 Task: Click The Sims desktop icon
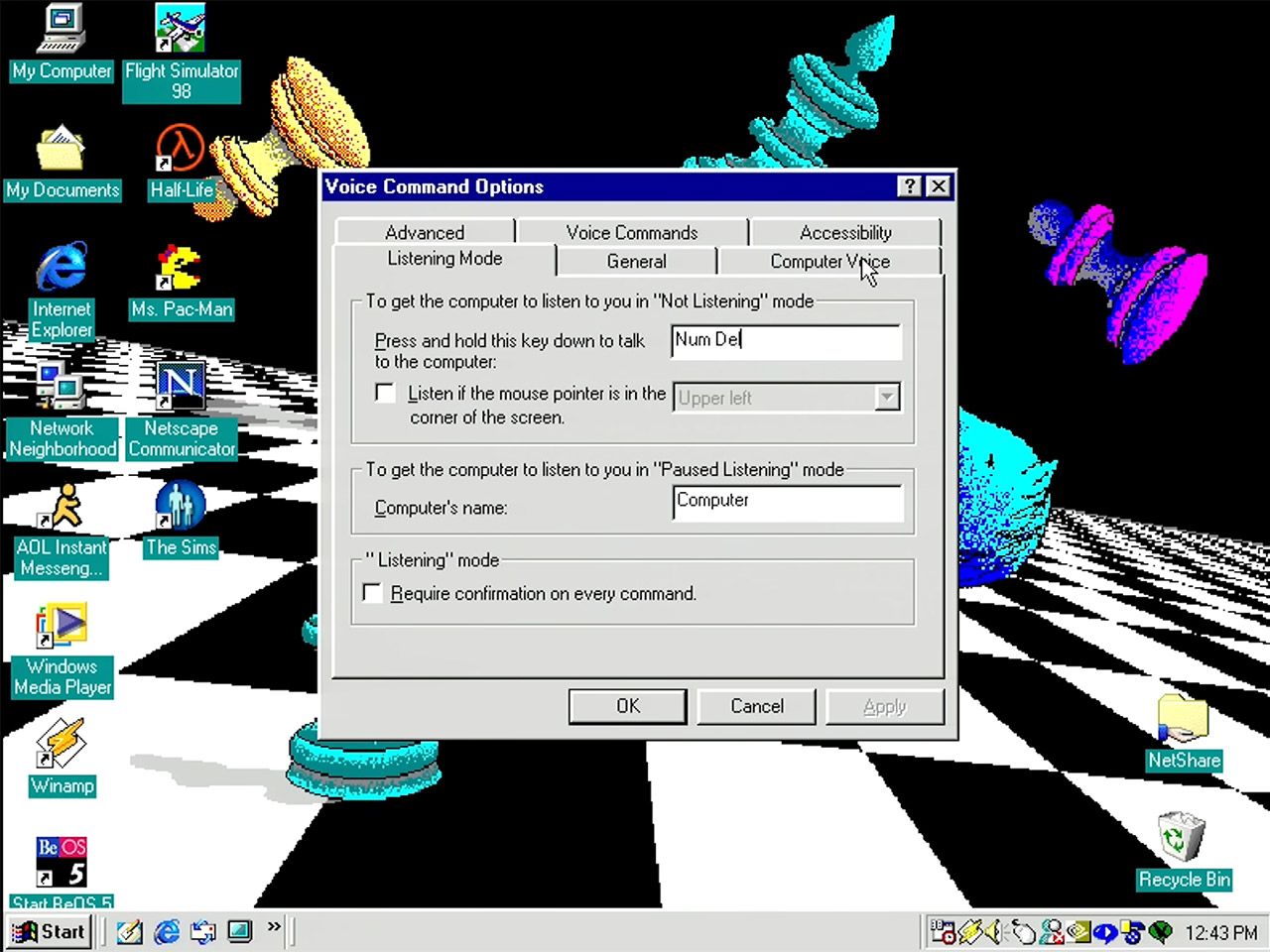pyautogui.click(x=181, y=506)
